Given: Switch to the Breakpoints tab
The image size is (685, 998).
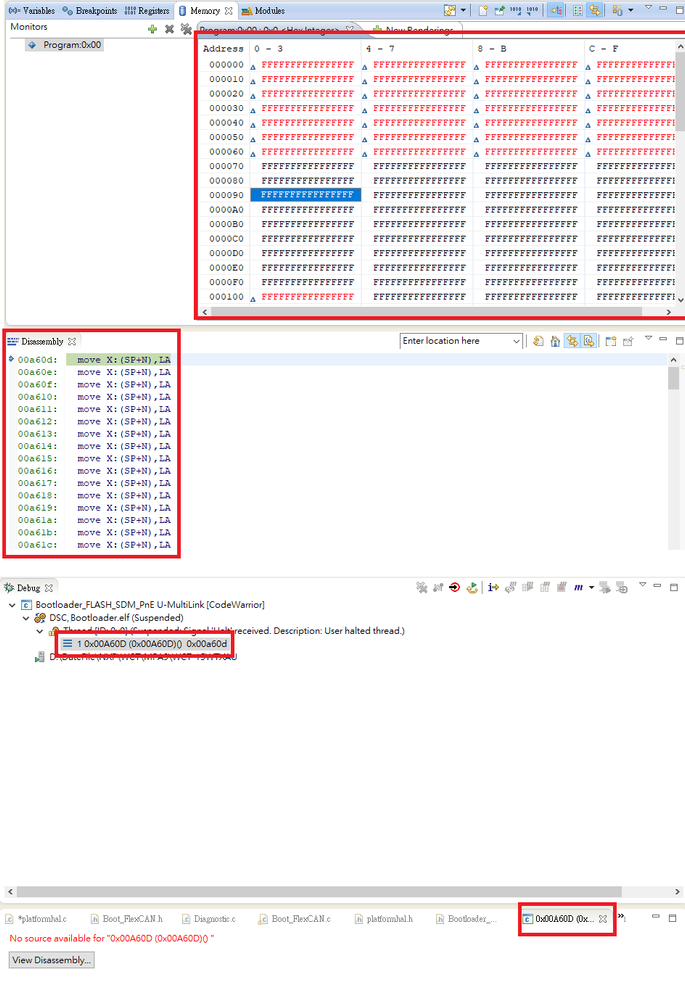Looking at the screenshot, I should point(90,11).
